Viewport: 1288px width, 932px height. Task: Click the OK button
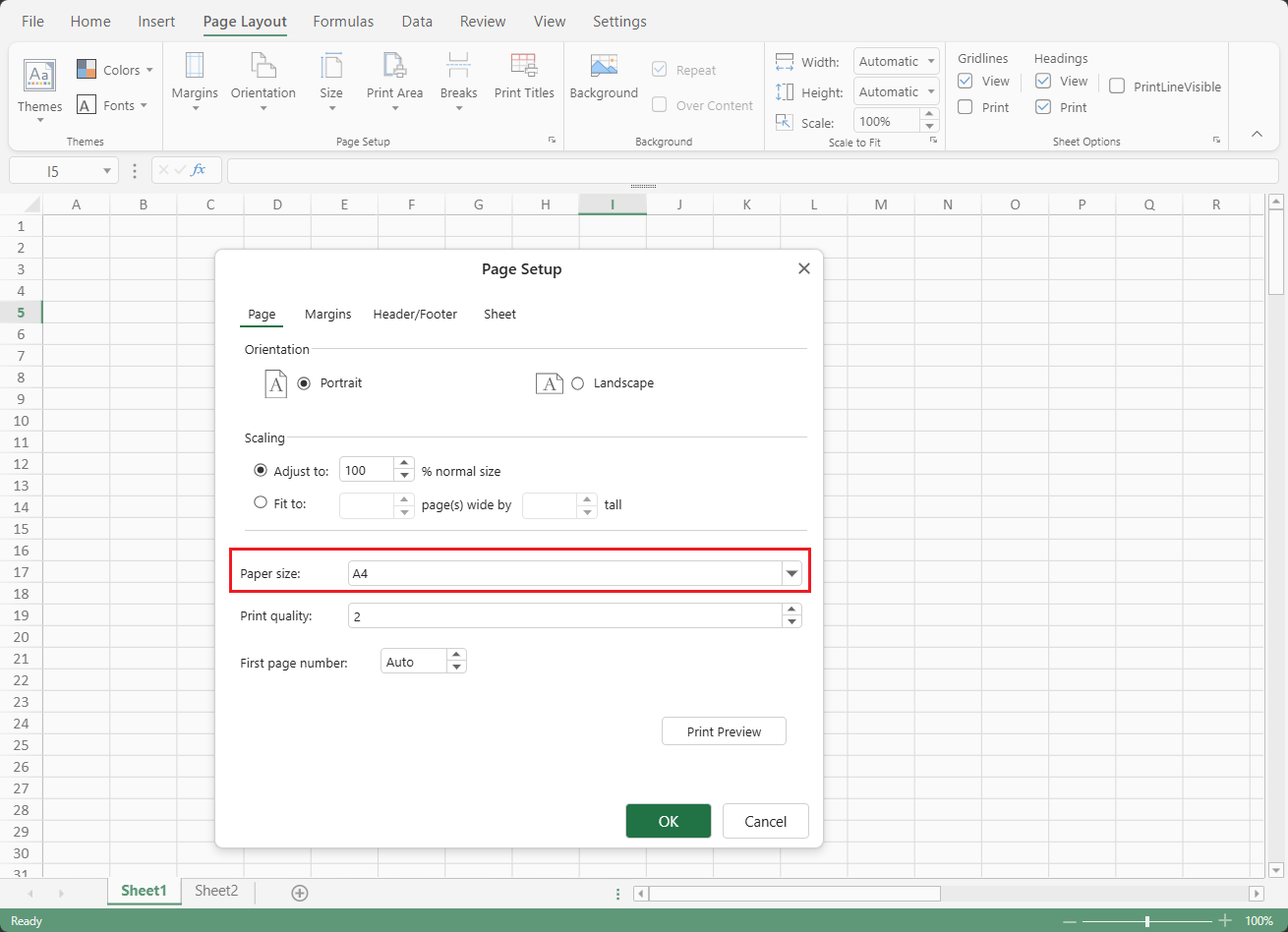(x=669, y=821)
